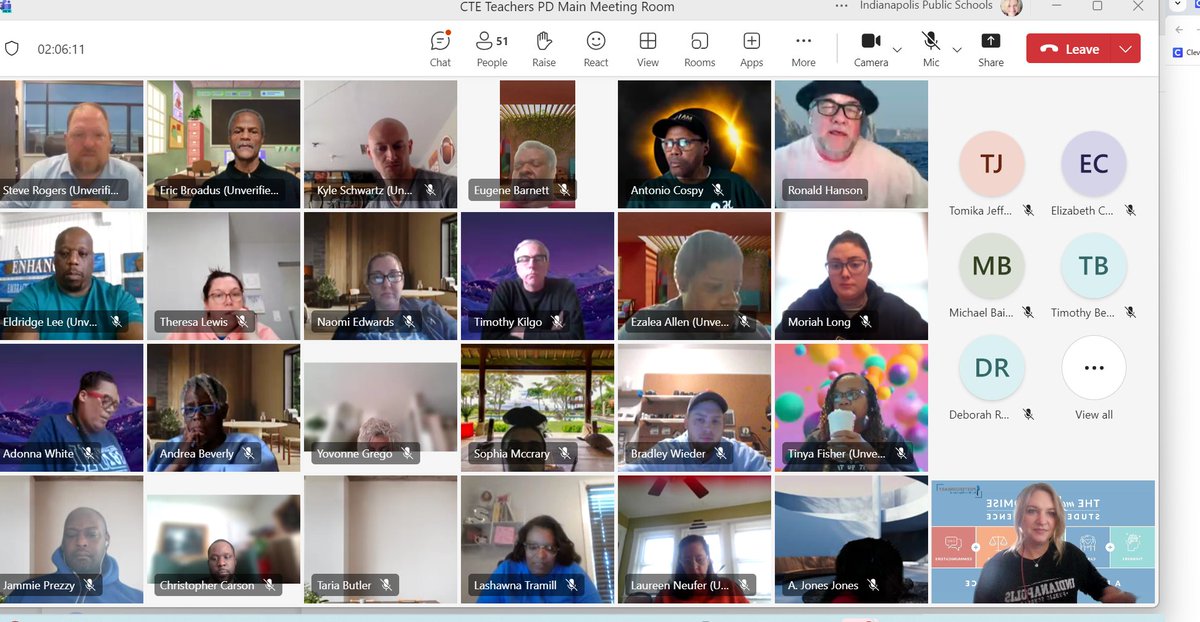Select Eric Broadus video tile
This screenshot has width=1200, height=622.
pyautogui.click(x=224, y=144)
